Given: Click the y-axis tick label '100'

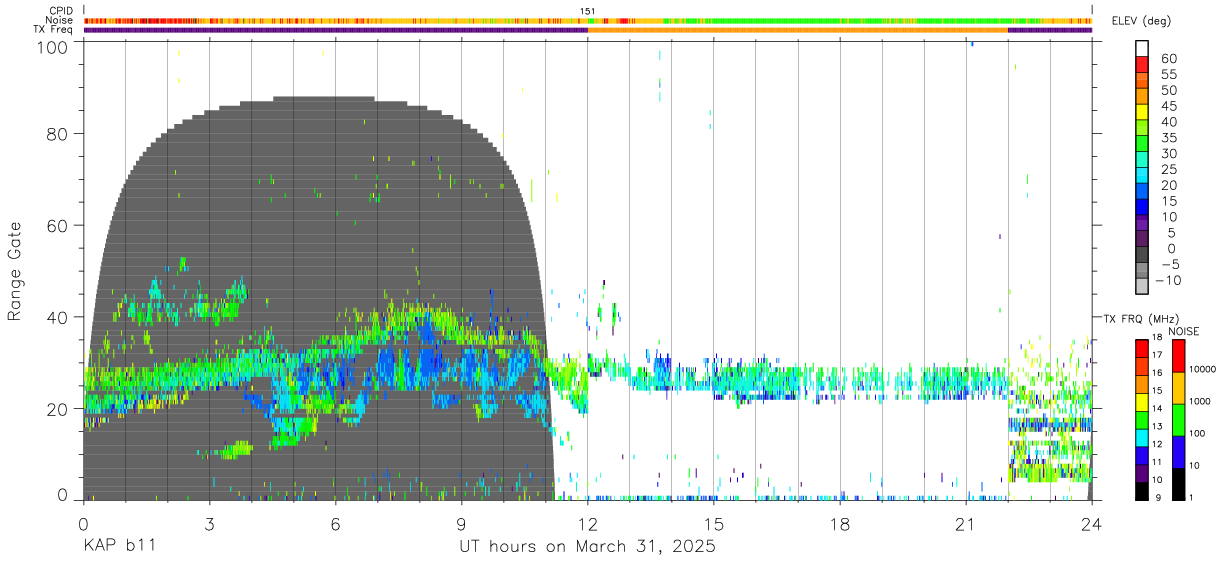Looking at the screenshot, I should point(53,46).
